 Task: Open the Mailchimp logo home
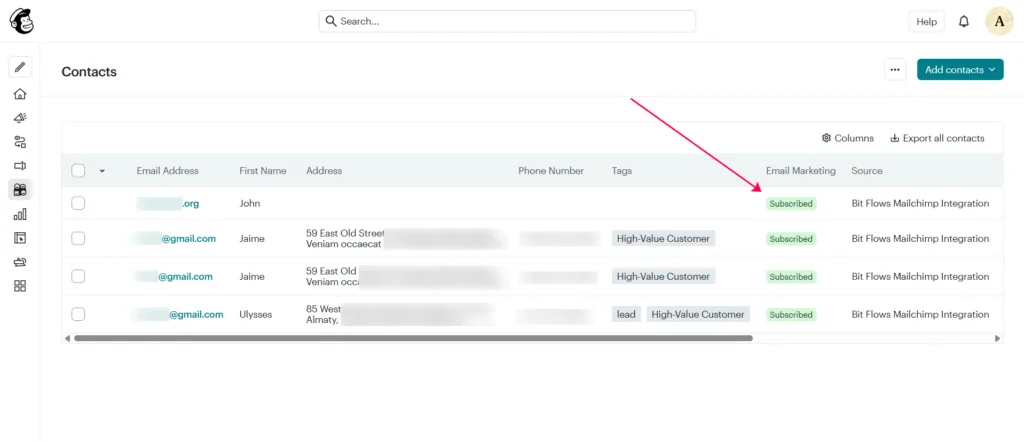22,22
